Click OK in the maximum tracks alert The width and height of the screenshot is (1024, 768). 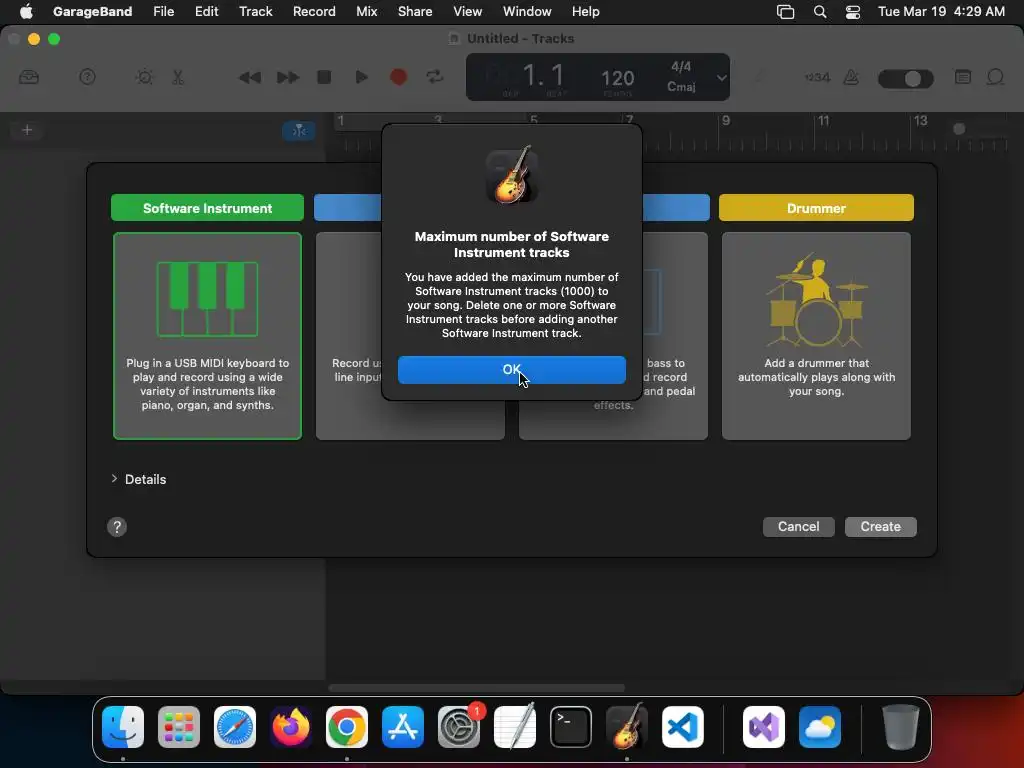pyautogui.click(x=511, y=370)
